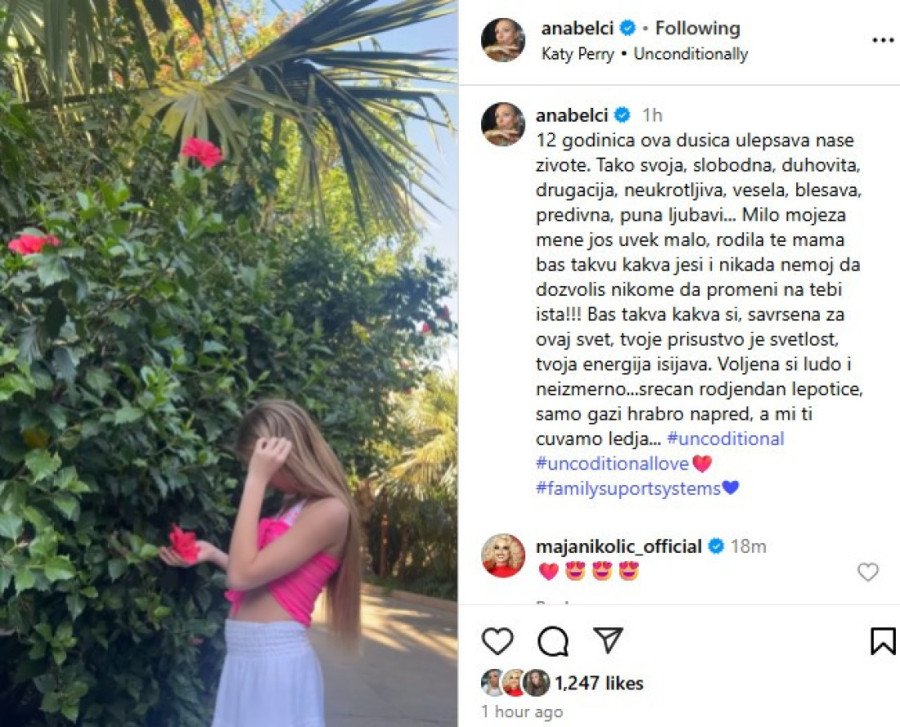This screenshot has width=900, height=727.
Task: Open #uncoditional hashtag
Action: pos(726,438)
